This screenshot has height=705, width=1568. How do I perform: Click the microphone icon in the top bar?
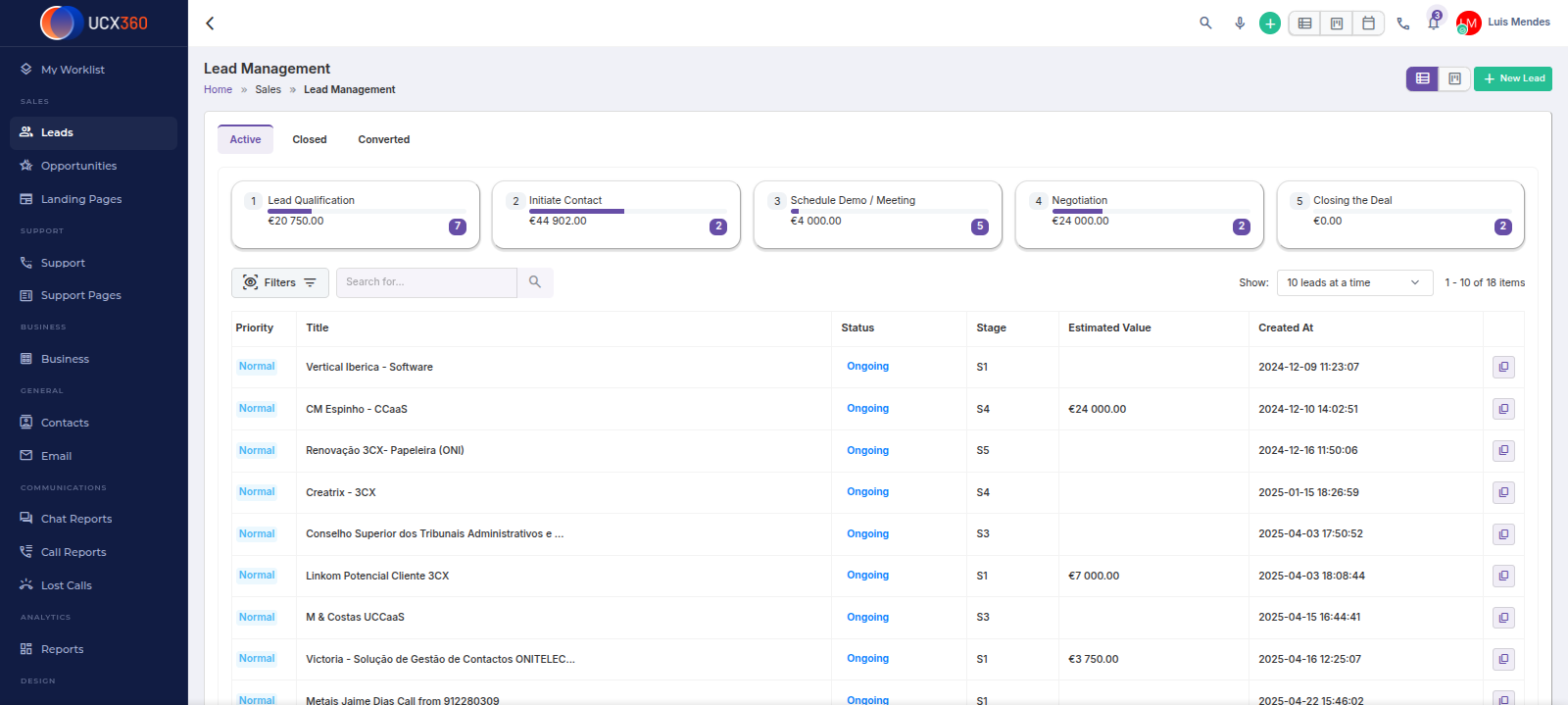tap(1240, 23)
